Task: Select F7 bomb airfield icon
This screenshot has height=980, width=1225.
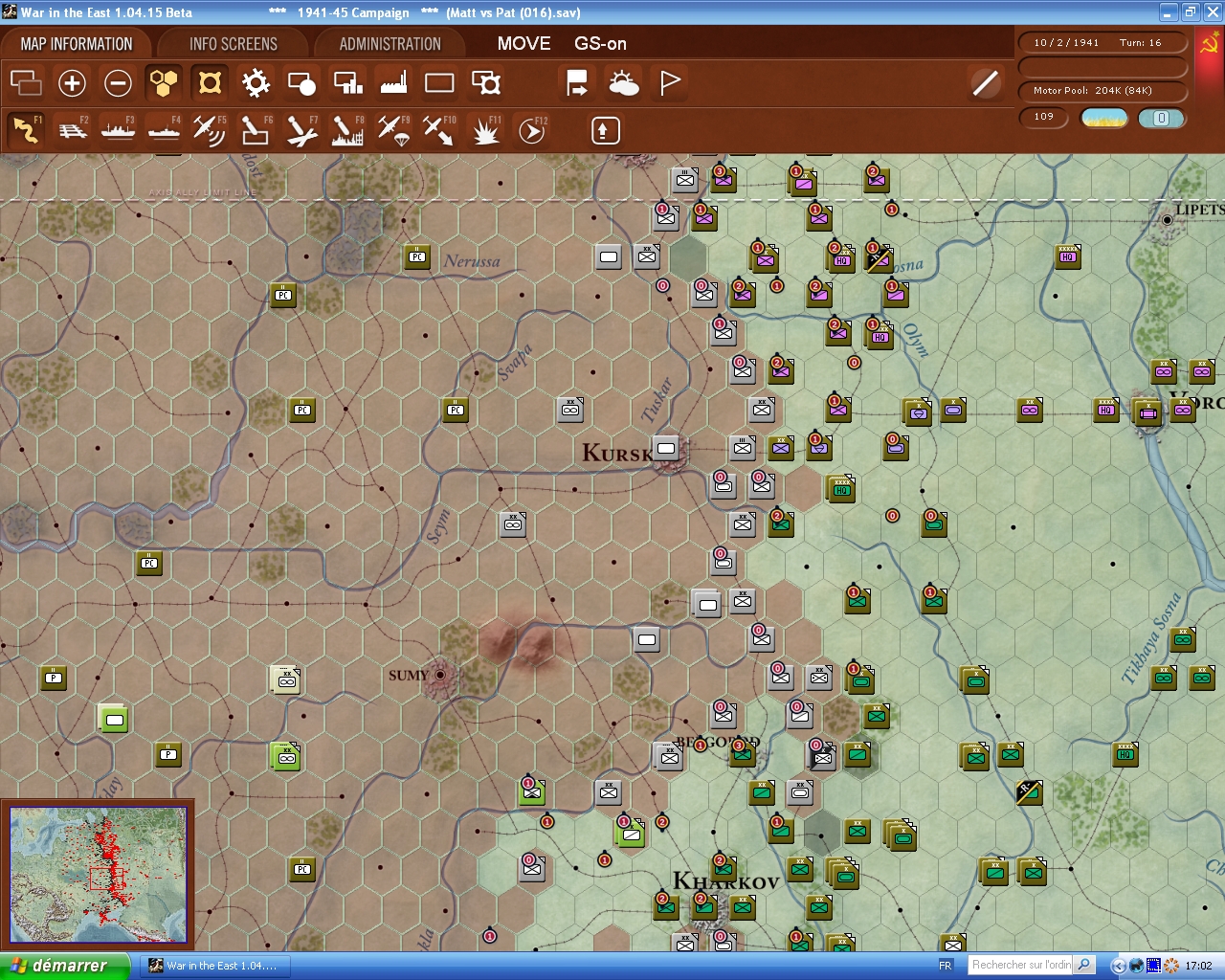Action: click(x=301, y=130)
